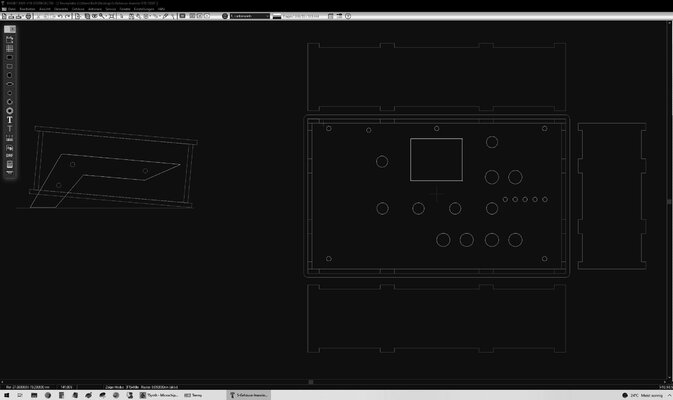The height and width of the screenshot is (400, 673).
Task: Open the Hilfe menu
Action: [161, 9]
